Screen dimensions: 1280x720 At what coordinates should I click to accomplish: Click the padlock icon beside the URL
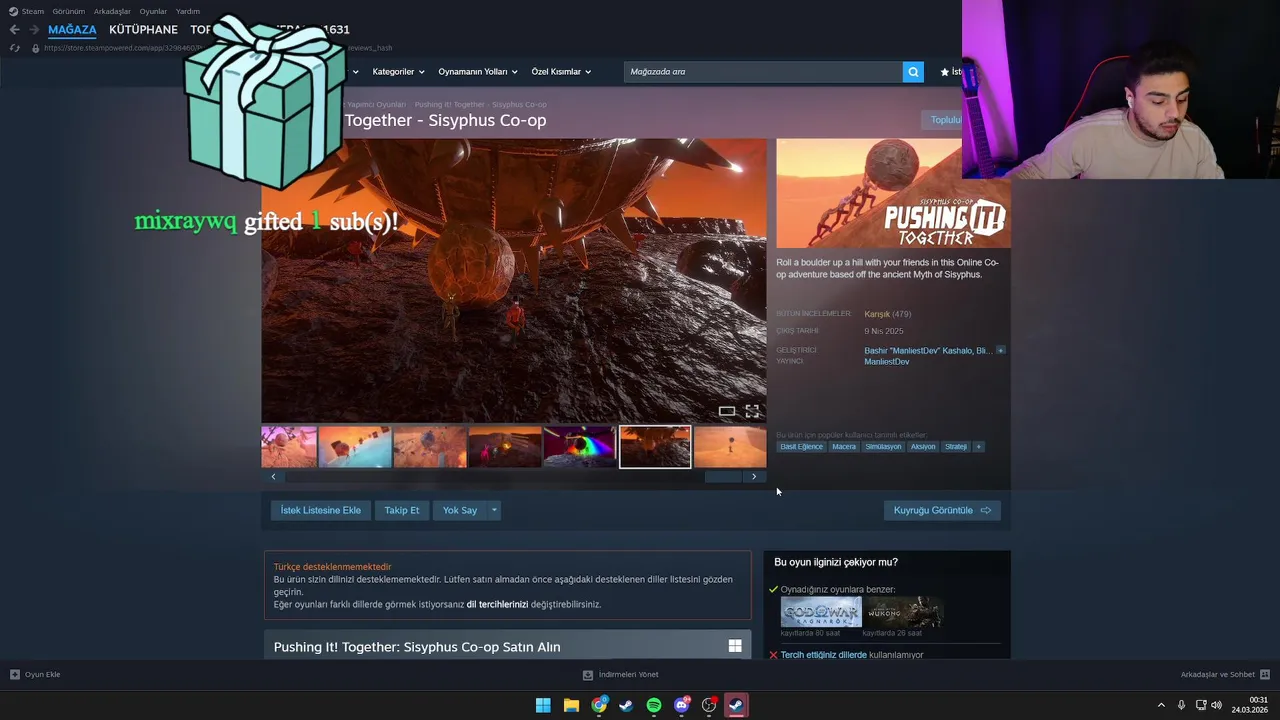[x=36, y=48]
